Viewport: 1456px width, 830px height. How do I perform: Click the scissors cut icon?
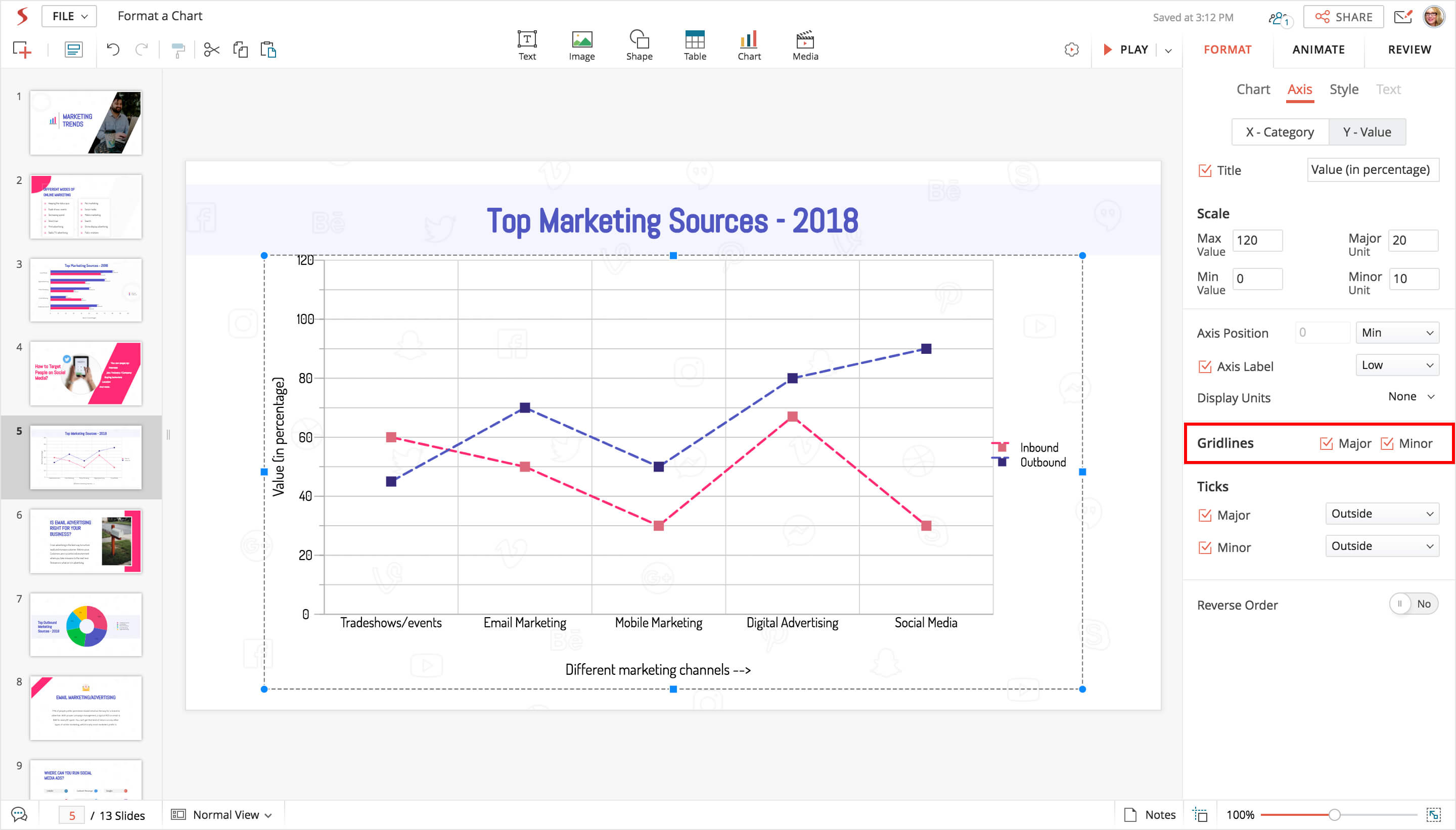pos(211,50)
